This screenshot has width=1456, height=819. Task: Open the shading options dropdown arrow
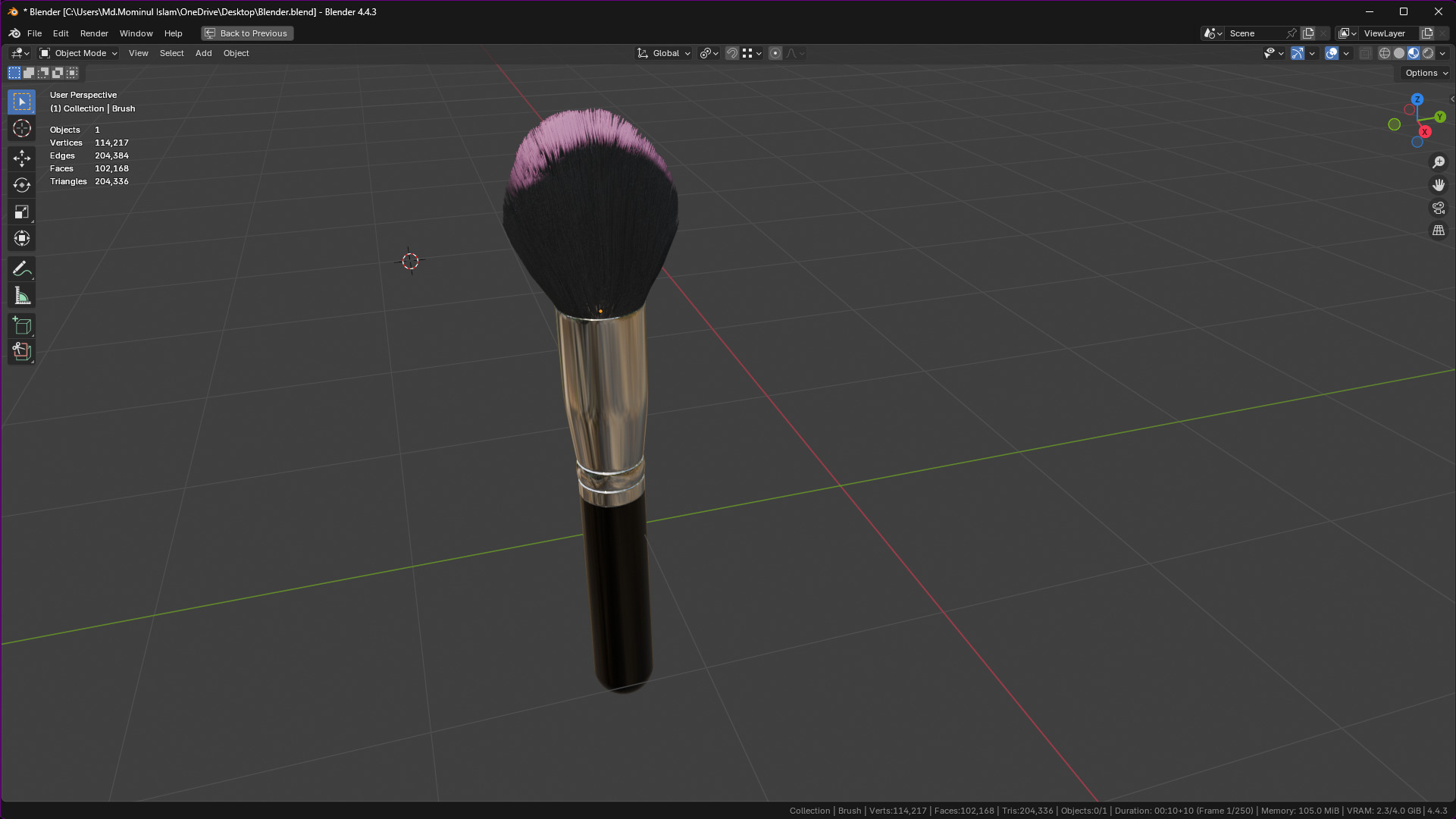(x=1442, y=53)
